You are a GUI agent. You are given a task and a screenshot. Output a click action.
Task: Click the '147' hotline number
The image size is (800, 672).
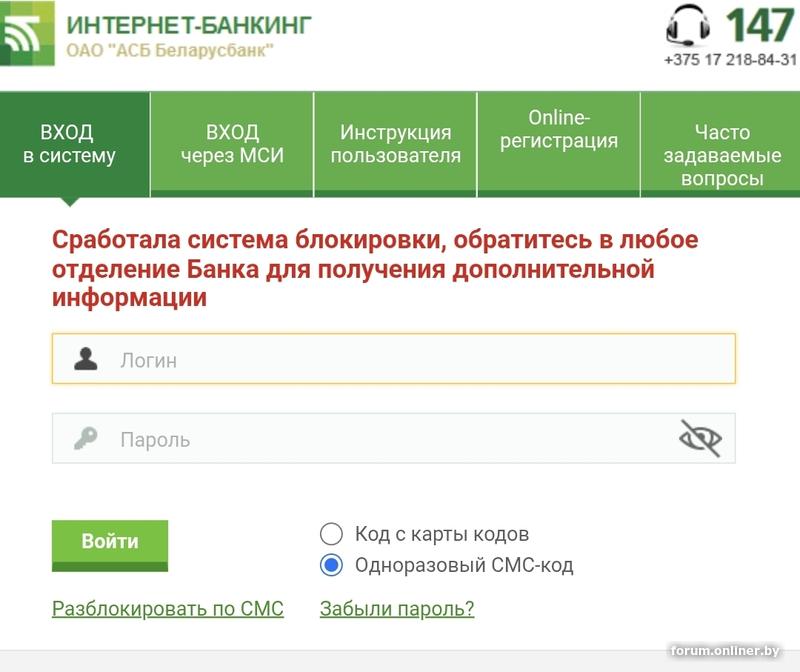[x=760, y=25]
